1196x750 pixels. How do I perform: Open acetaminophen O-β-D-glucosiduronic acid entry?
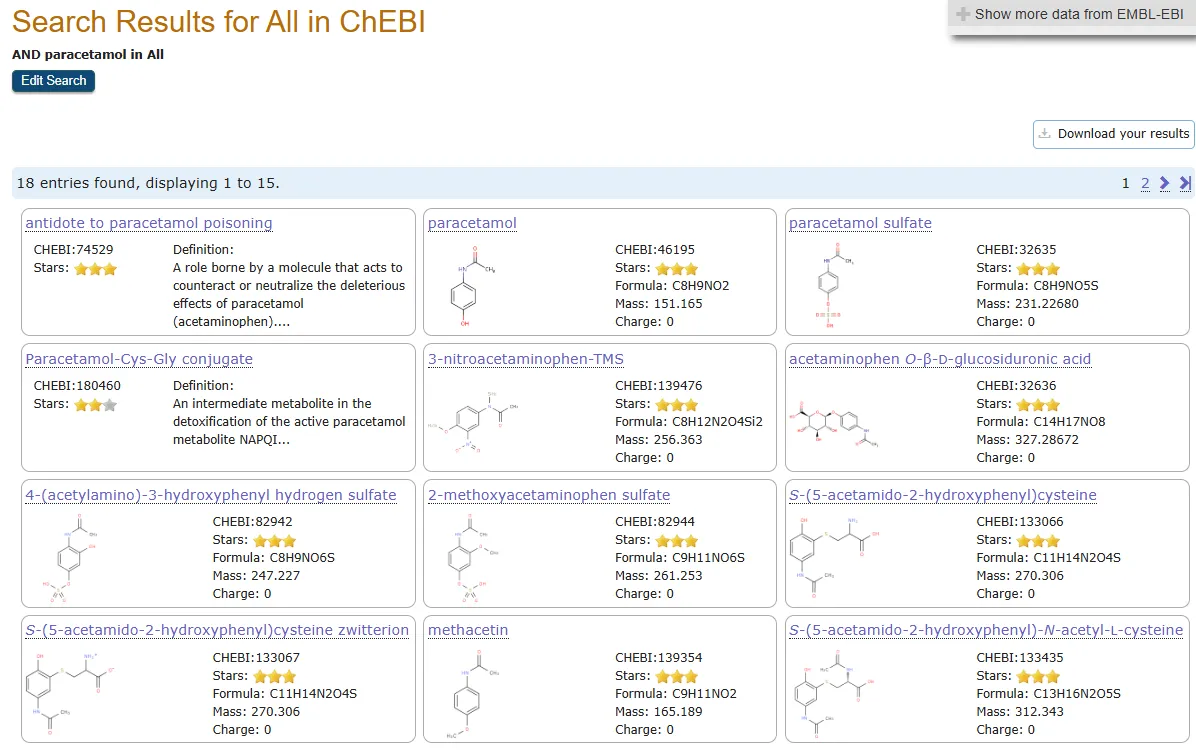click(940, 359)
